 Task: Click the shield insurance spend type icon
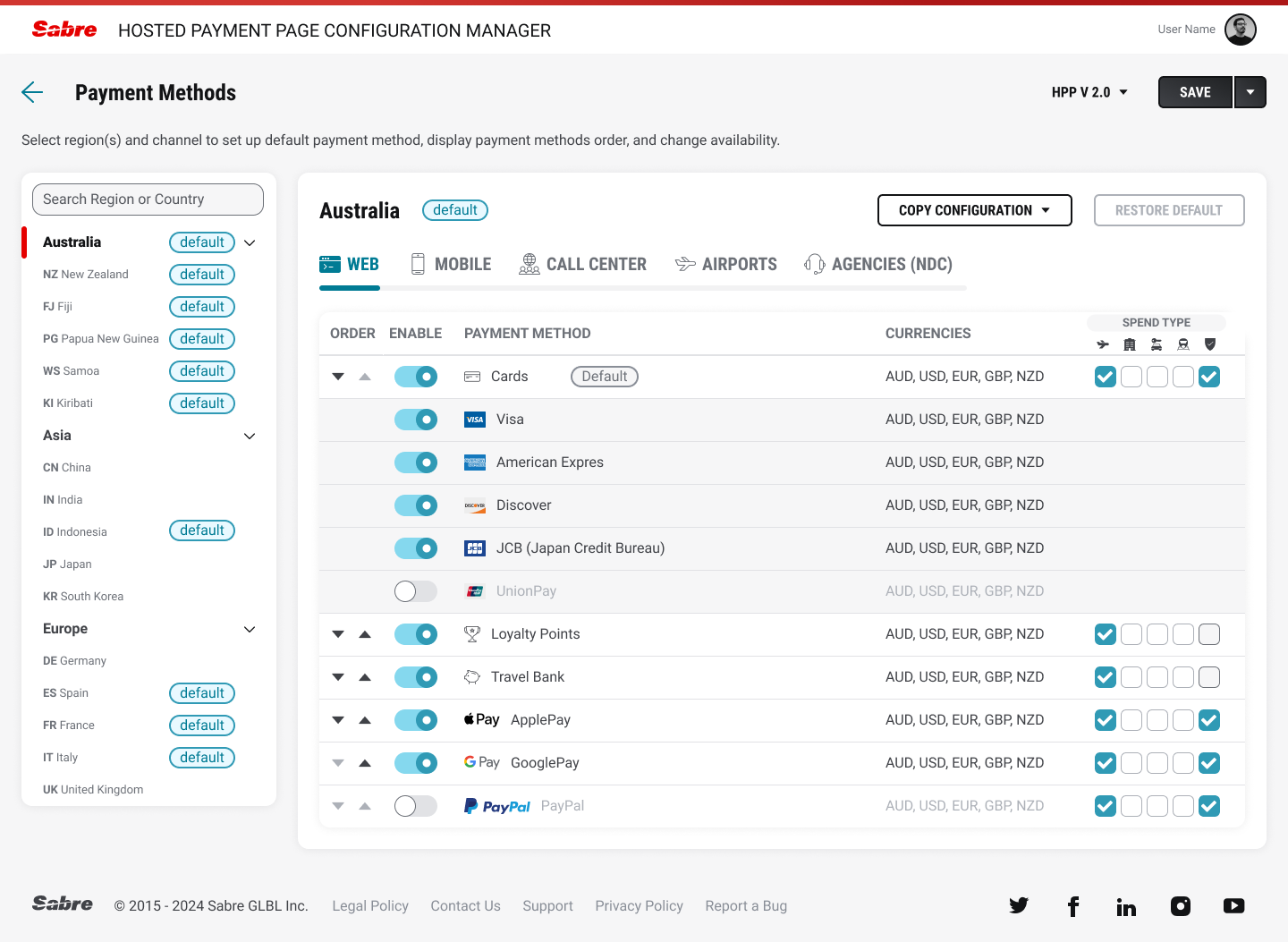1210,344
